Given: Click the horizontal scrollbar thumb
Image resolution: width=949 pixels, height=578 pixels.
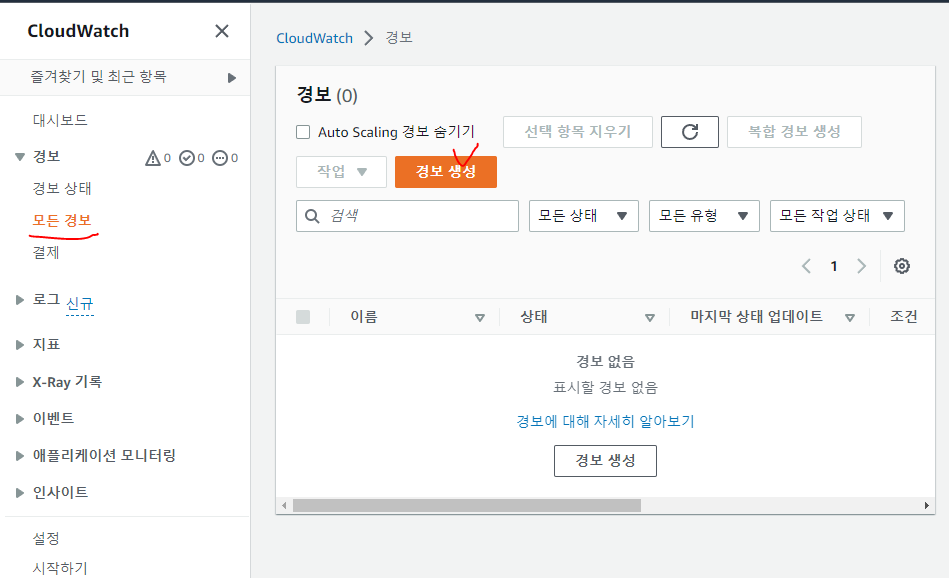Looking at the screenshot, I should (467, 505).
